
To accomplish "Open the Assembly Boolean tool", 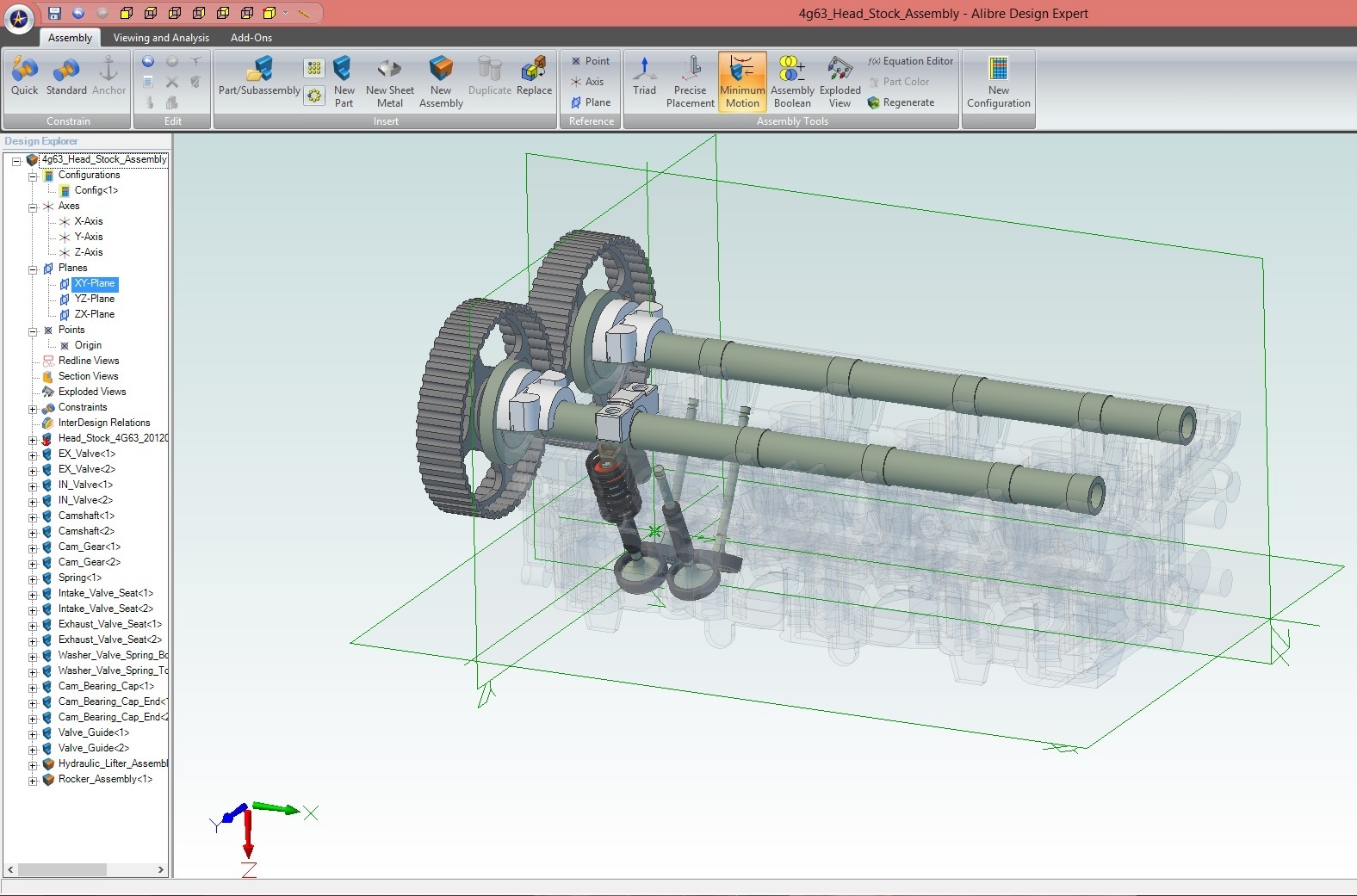I will point(792,82).
